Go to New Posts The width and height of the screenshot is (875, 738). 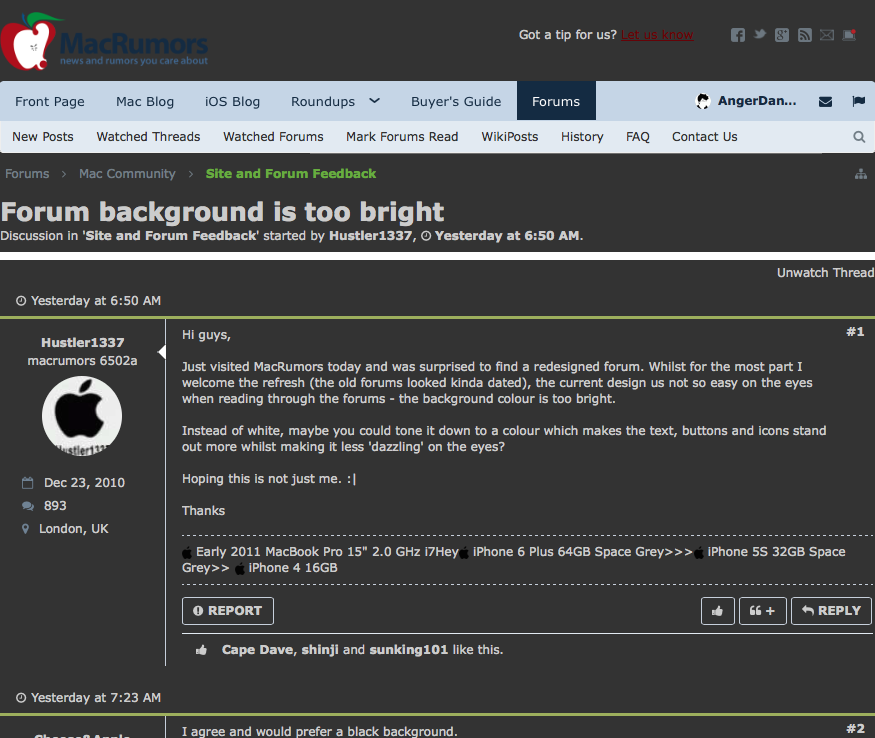click(x=43, y=137)
